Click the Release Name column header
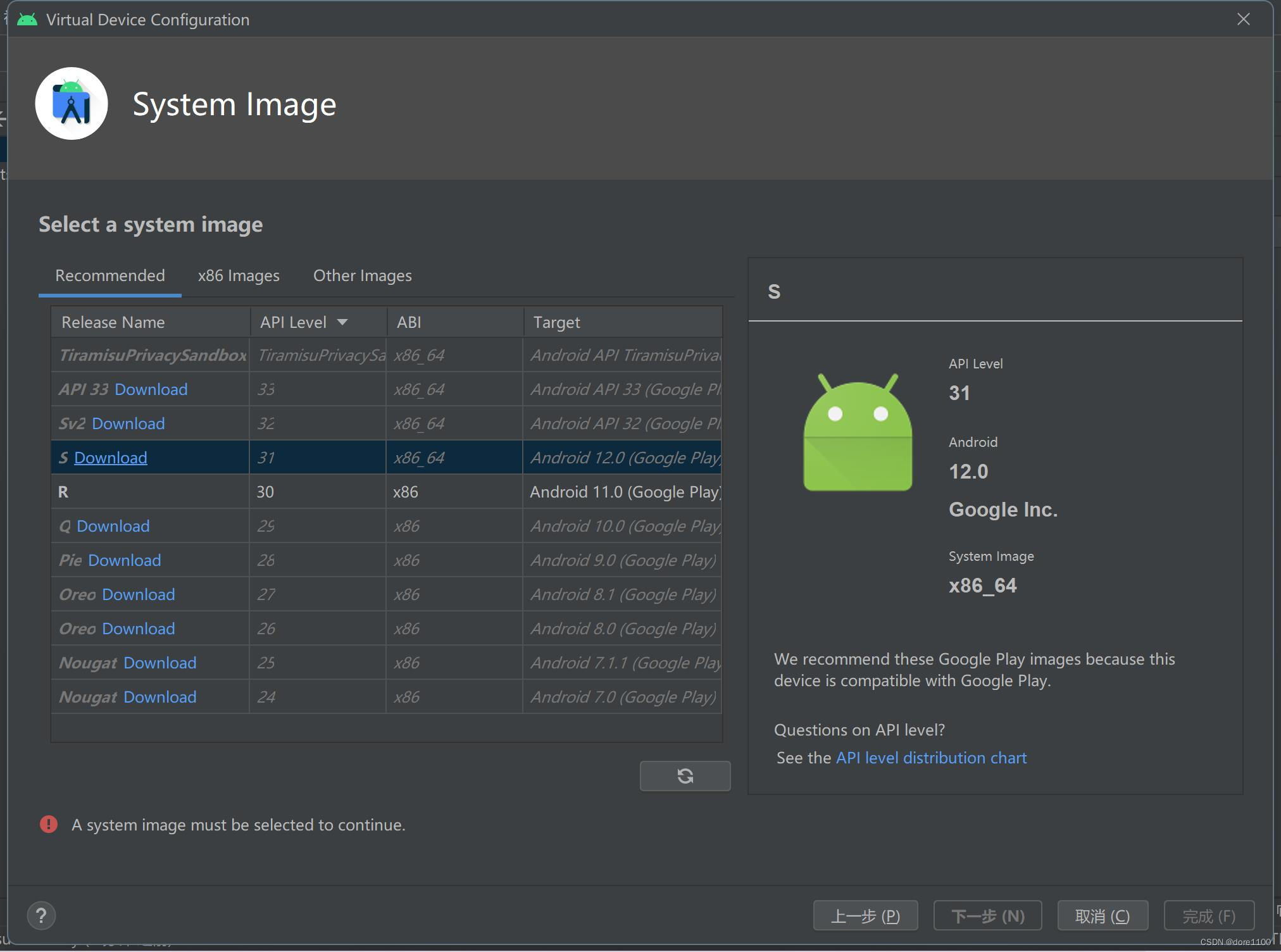The image size is (1281, 952). (x=113, y=322)
